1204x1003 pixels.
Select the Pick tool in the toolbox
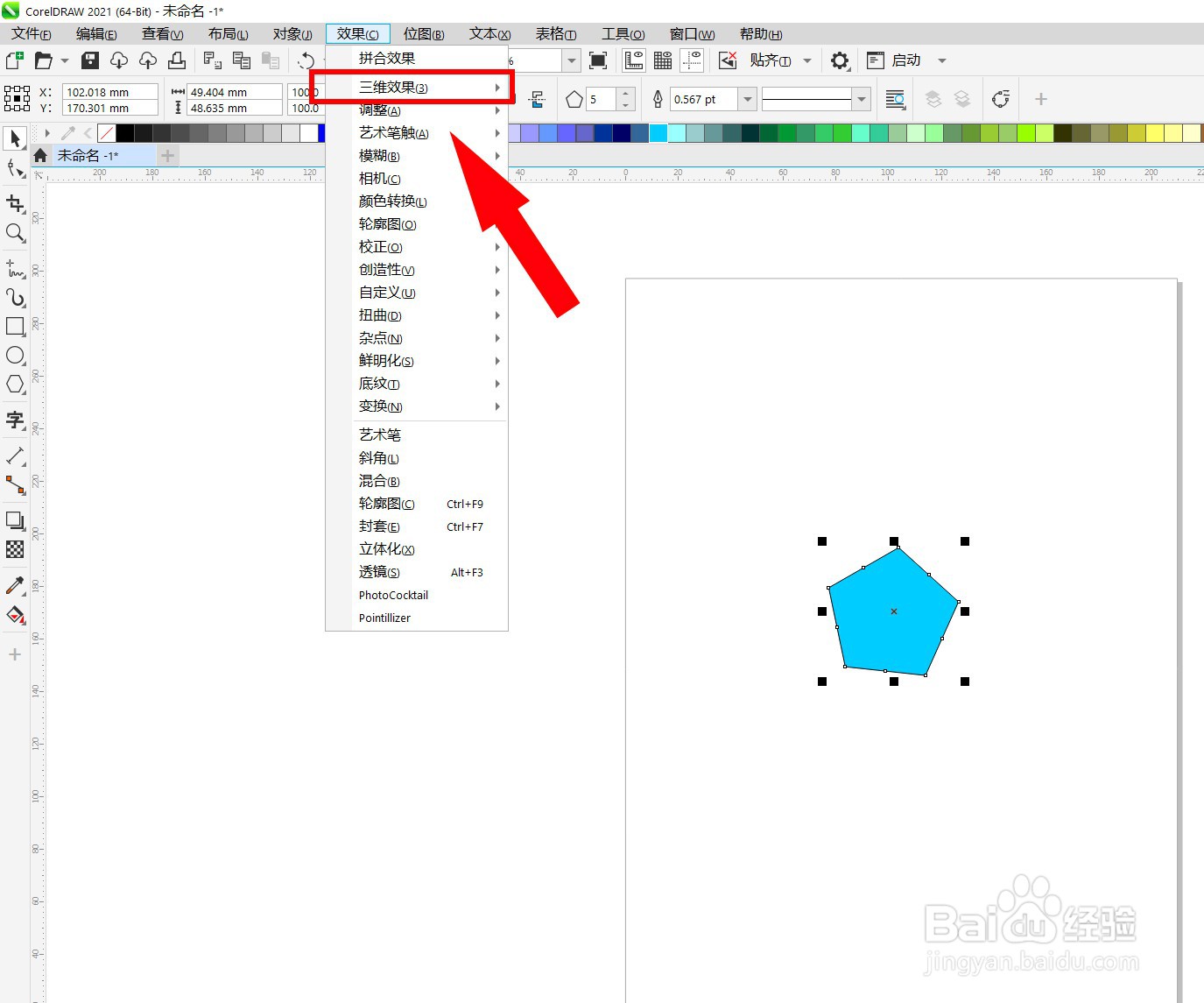coord(15,138)
